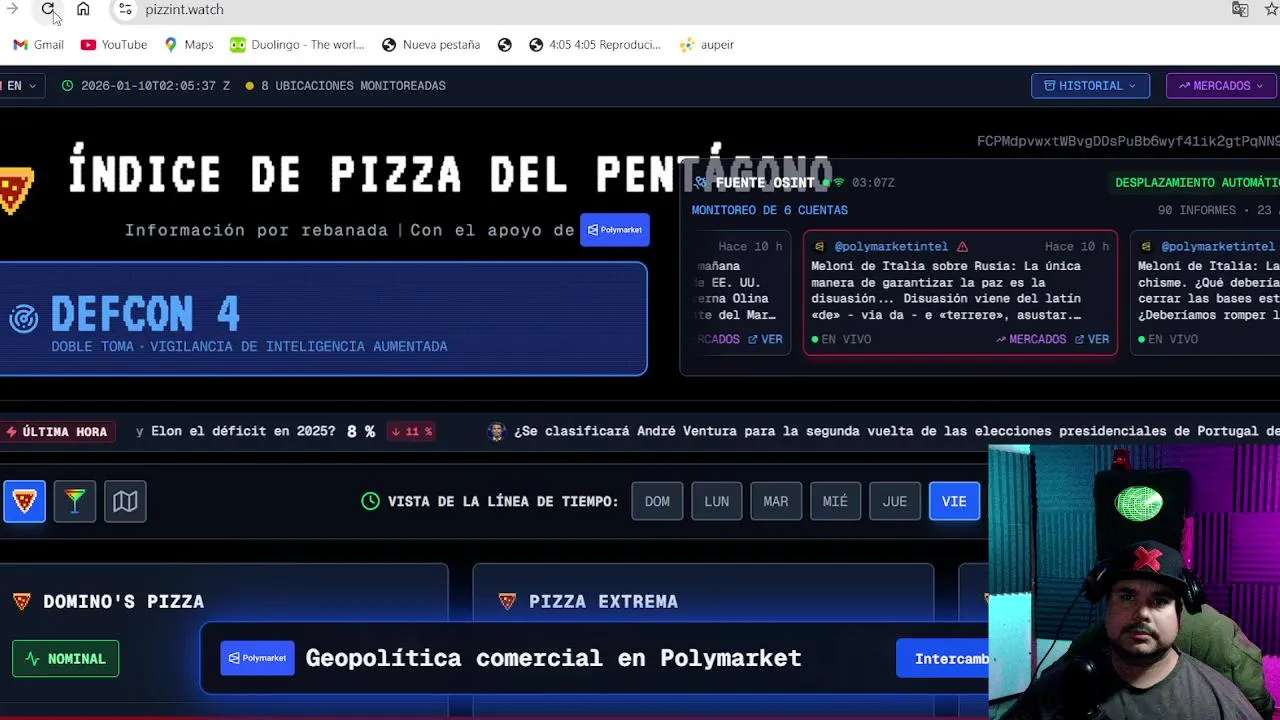Open VER link on Meloni Rusia card
This screenshot has height=720, width=1280.
point(1091,339)
